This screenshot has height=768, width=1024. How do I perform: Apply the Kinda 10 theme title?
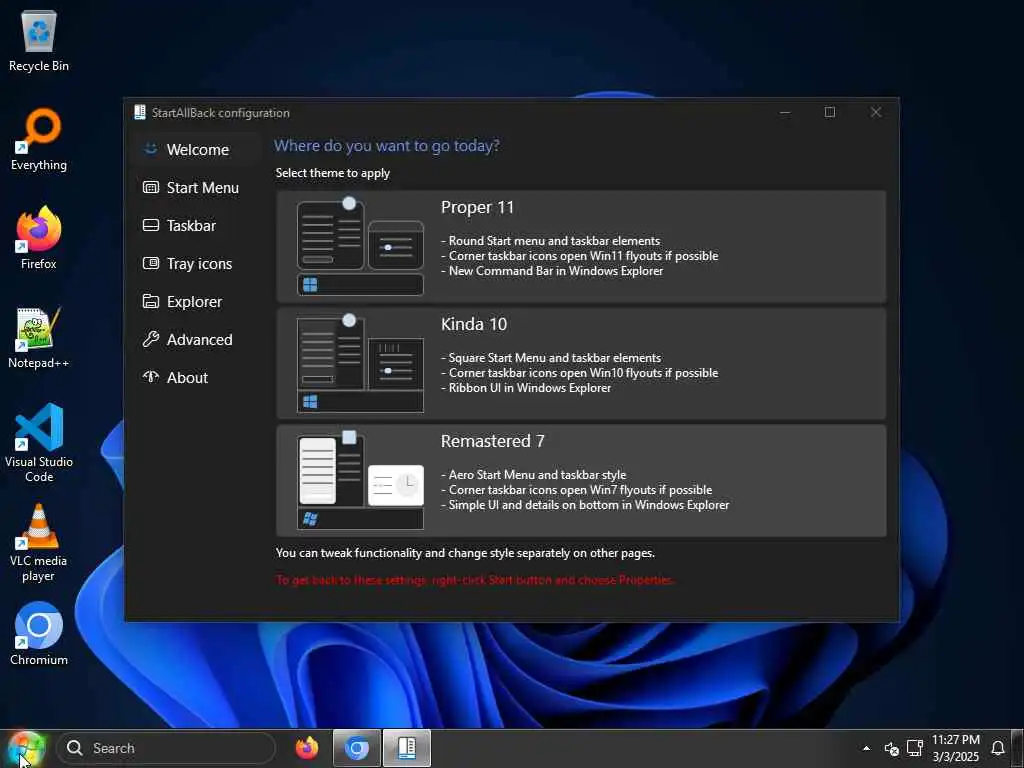coord(474,325)
